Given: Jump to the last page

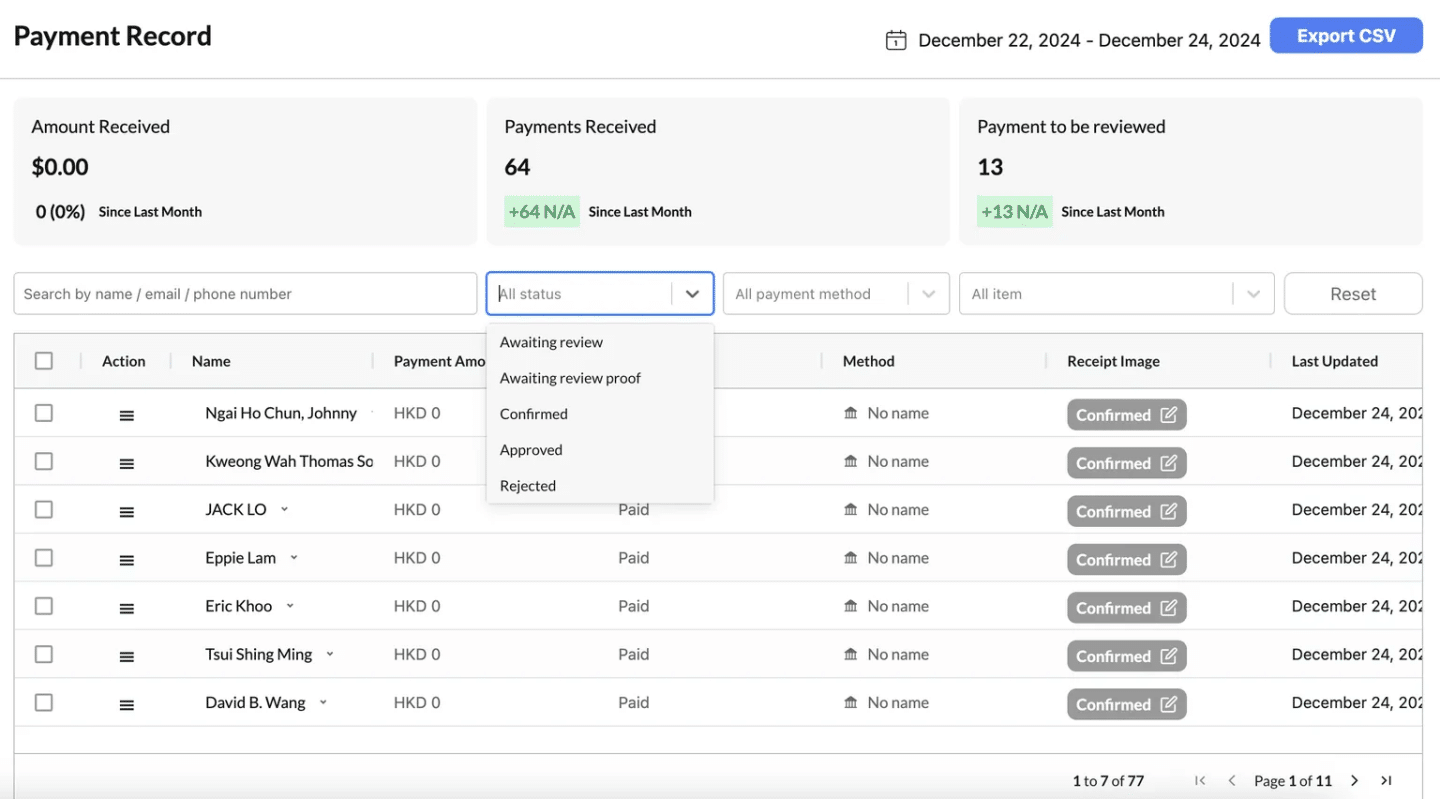Looking at the screenshot, I should (x=1386, y=780).
